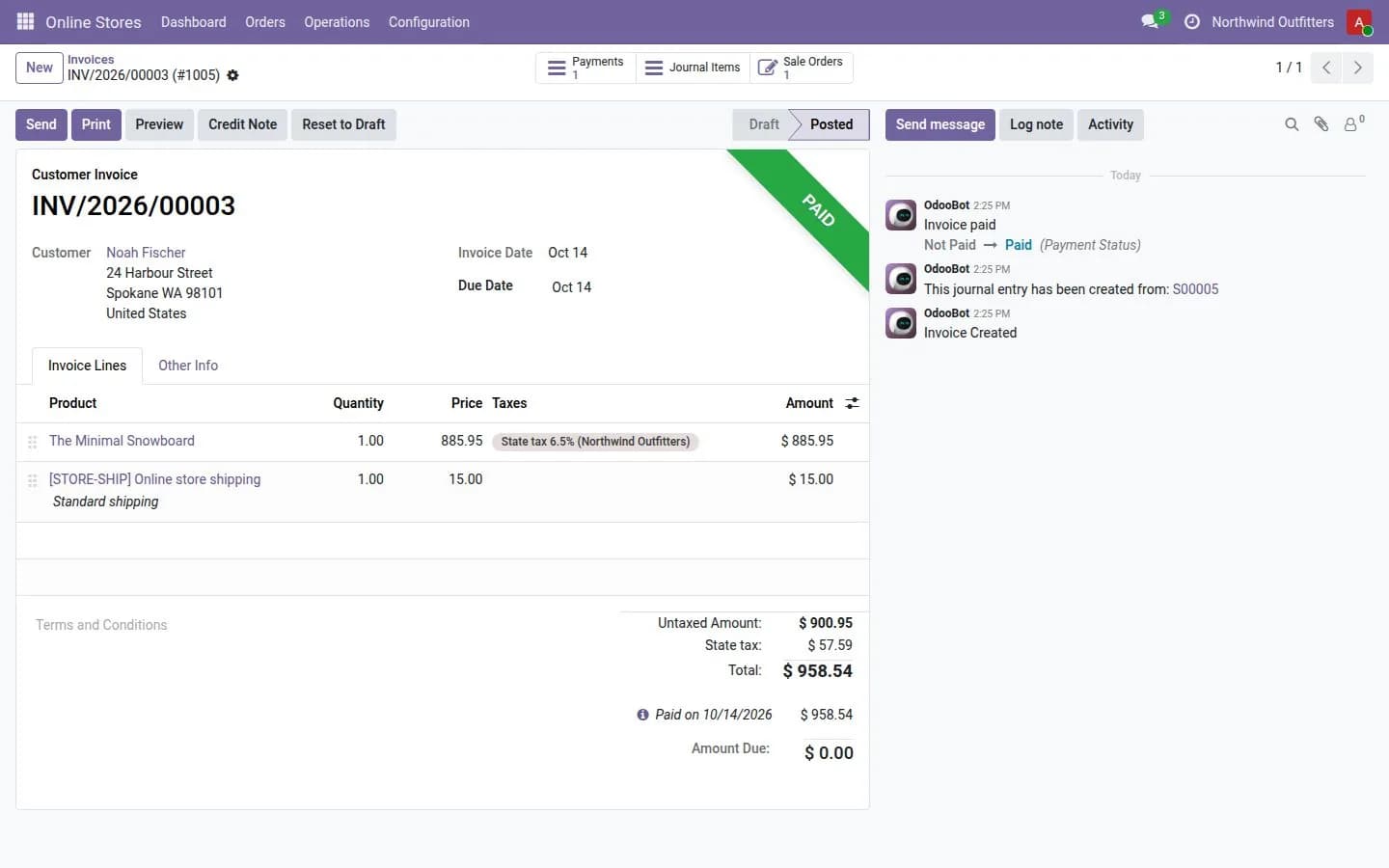This screenshot has width=1389, height=868.
Task: Open Payments smart button
Action: coord(586,68)
